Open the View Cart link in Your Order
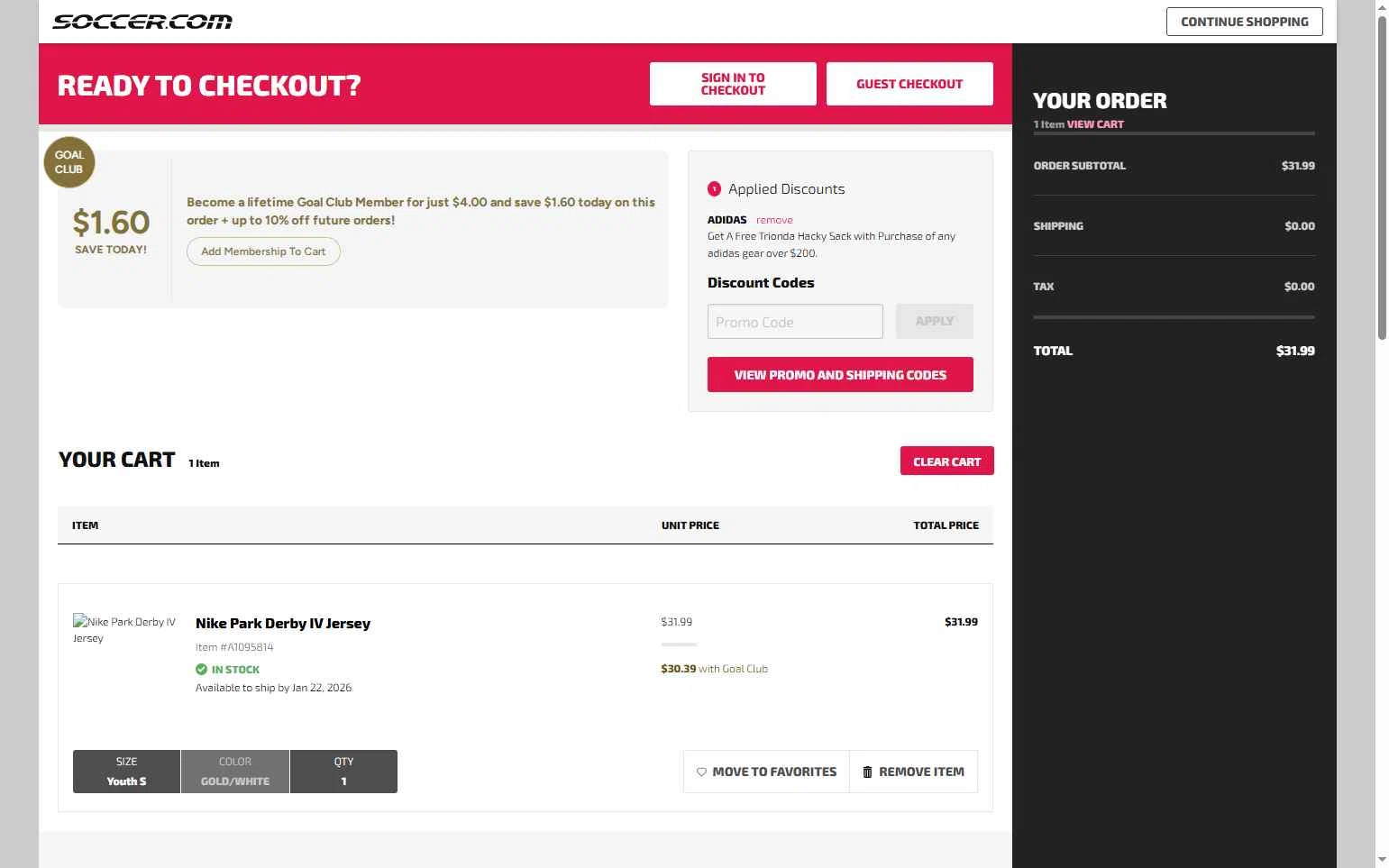This screenshot has width=1389, height=868. (x=1095, y=124)
